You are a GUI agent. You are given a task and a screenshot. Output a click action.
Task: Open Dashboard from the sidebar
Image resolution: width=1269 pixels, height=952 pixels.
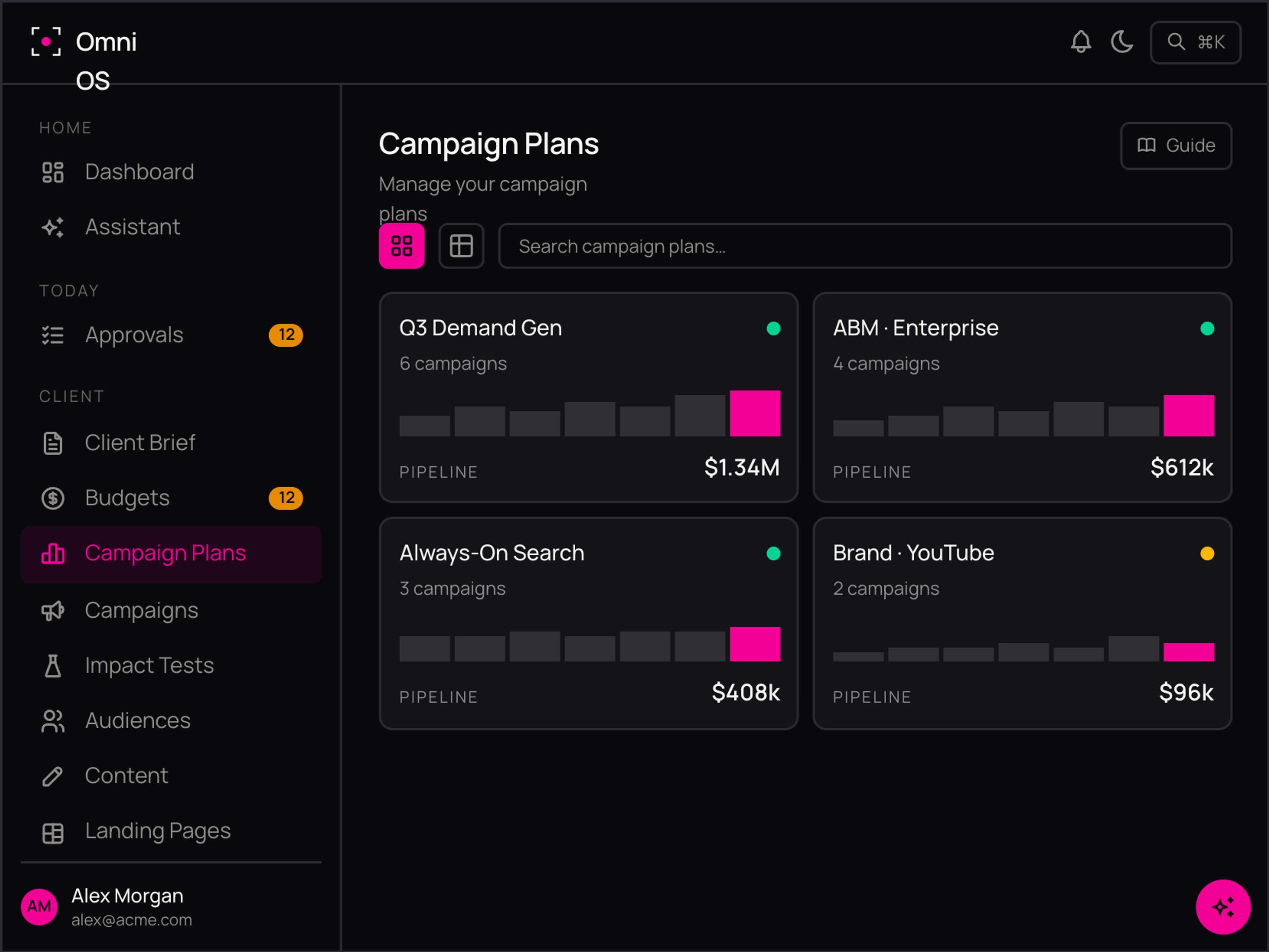click(x=171, y=172)
